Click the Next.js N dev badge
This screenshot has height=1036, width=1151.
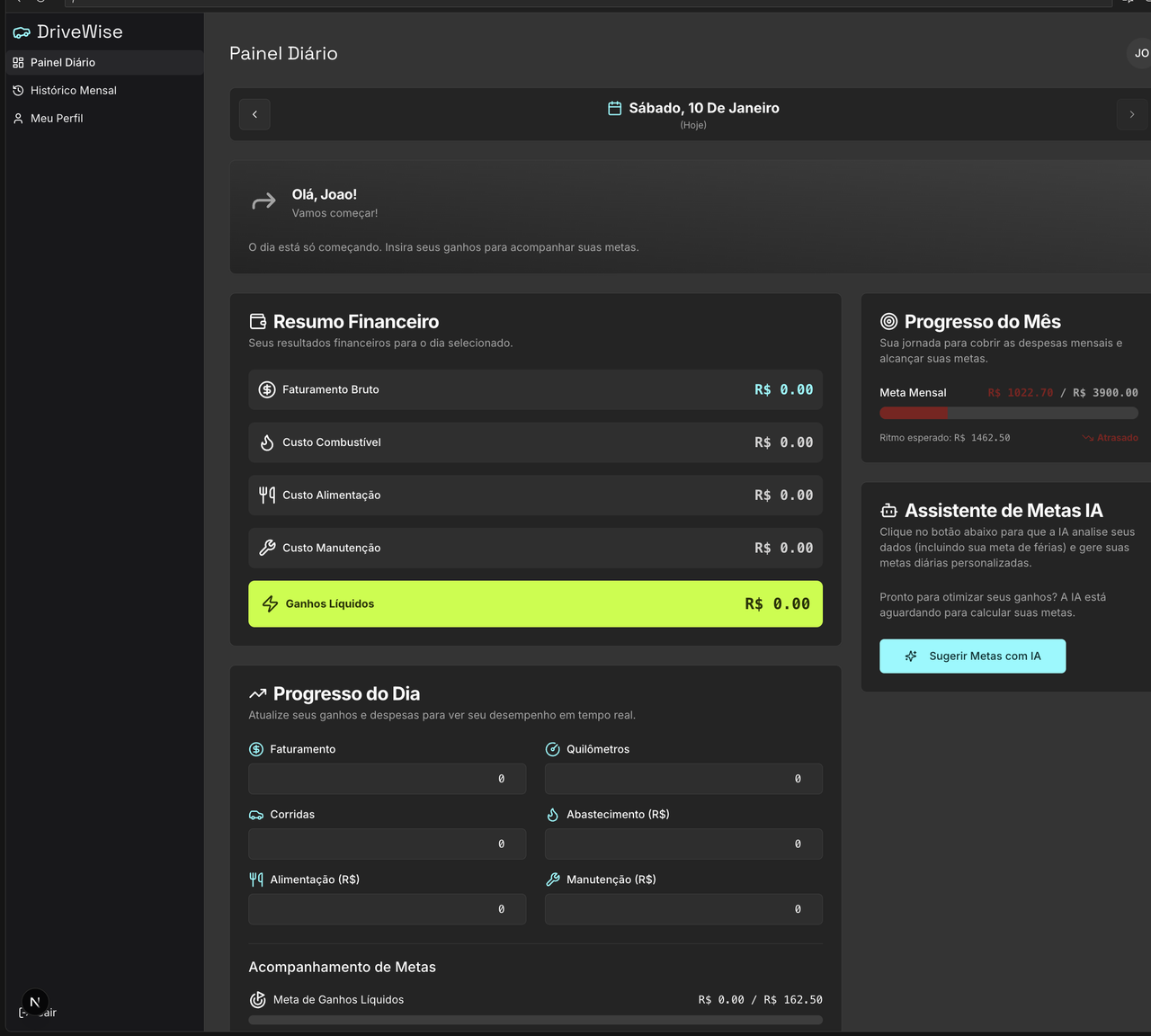35,1002
